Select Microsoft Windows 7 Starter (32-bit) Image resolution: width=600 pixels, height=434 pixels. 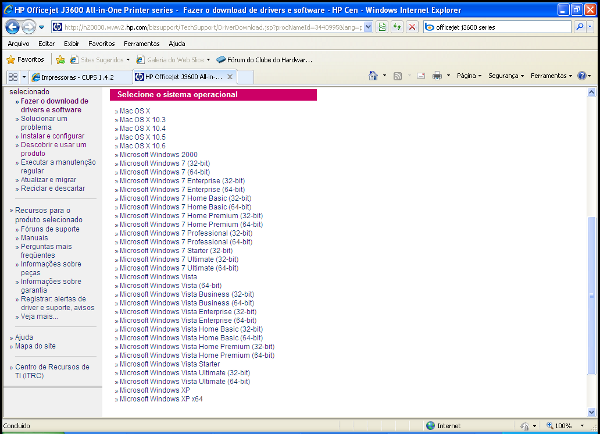(x=176, y=251)
